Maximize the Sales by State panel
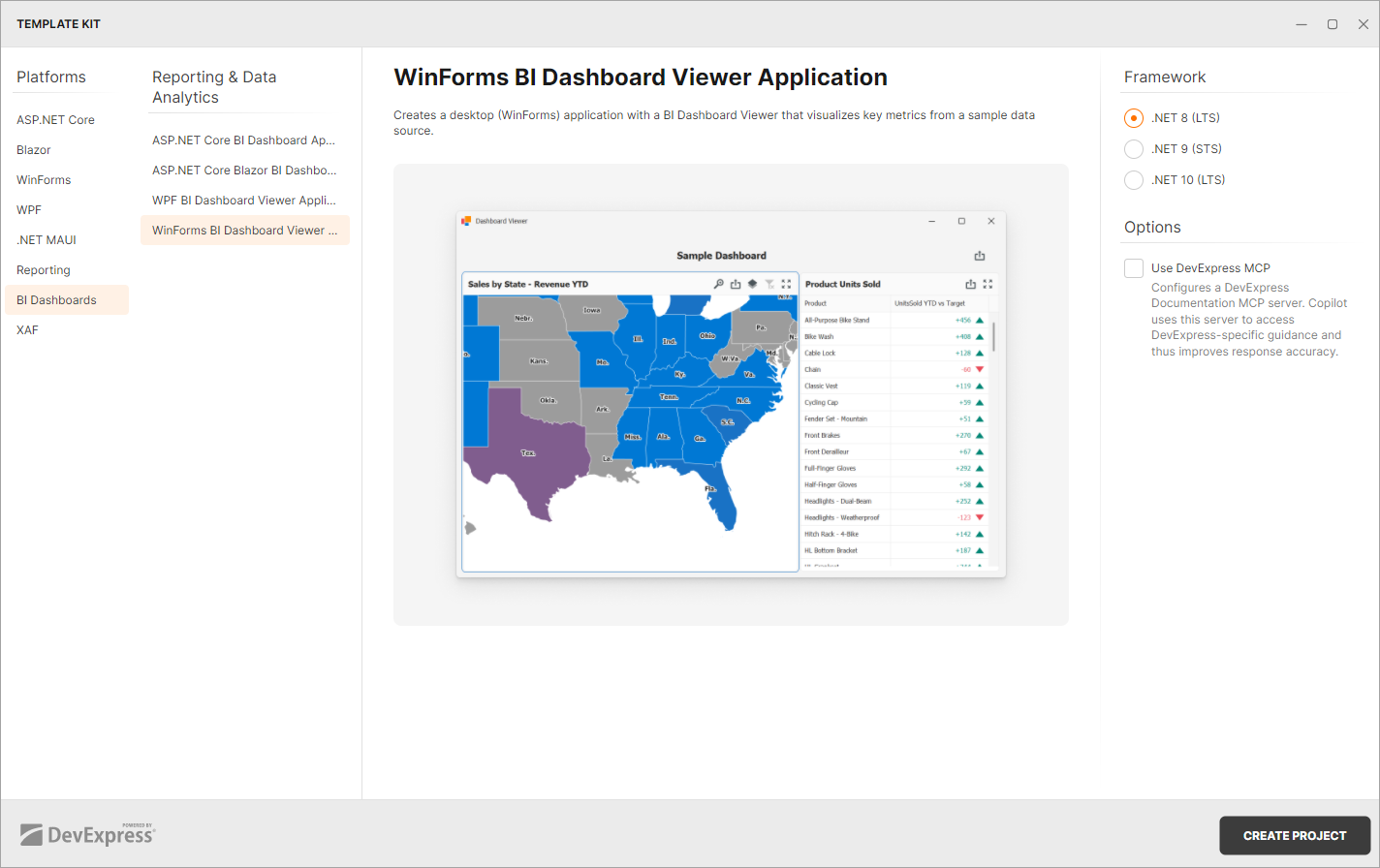1380x868 pixels. pos(786,284)
